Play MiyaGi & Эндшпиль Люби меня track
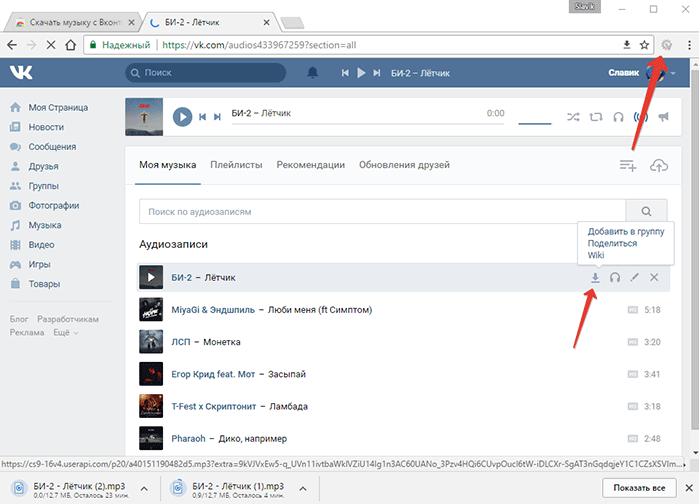Image resolution: width=699 pixels, height=504 pixels. click(151, 310)
